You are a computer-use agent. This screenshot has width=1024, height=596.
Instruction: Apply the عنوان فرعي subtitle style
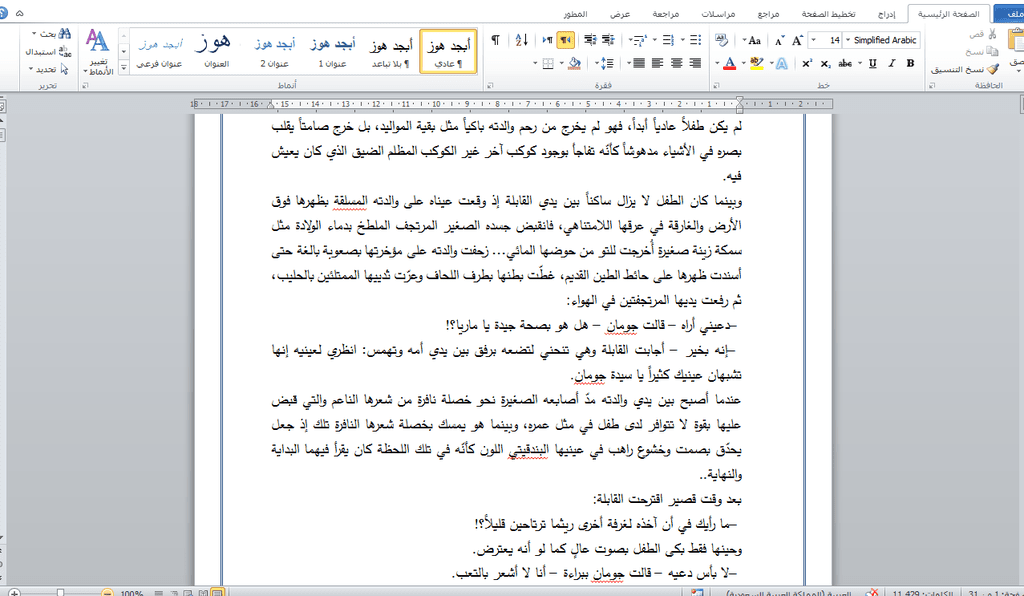tap(159, 52)
